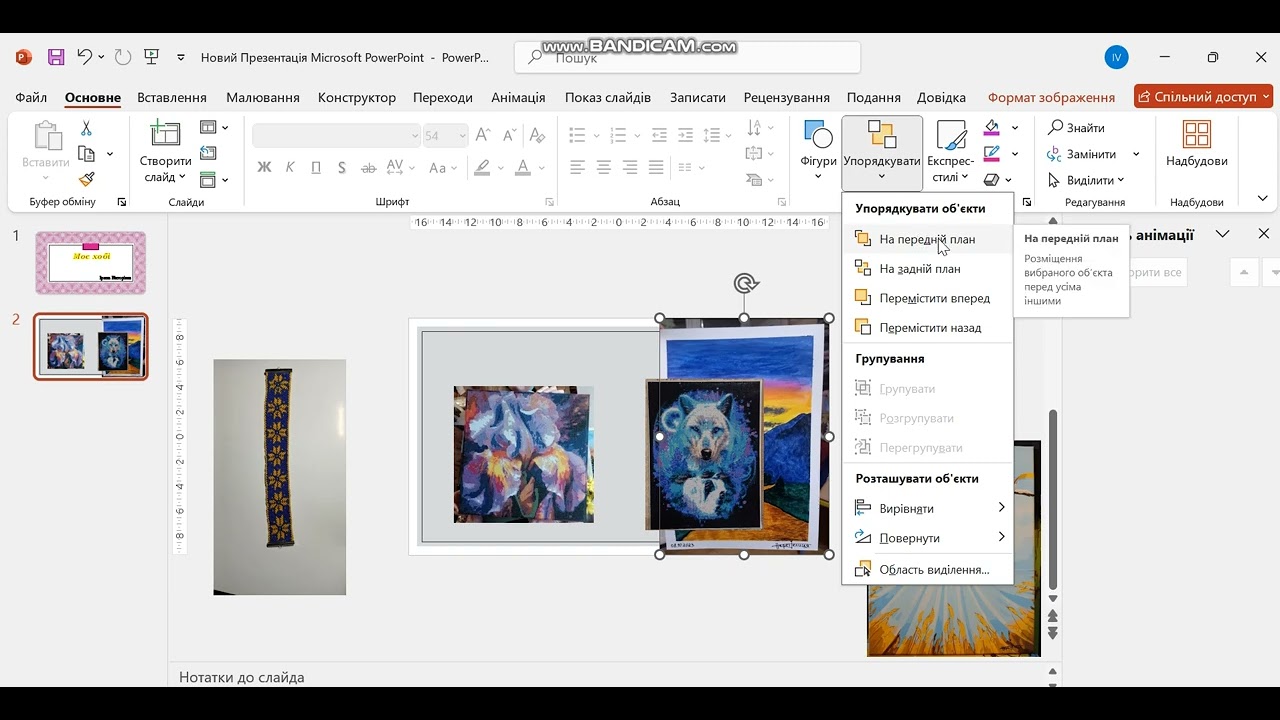Toggle center text alignment
The height and width of the screenshot is (720, 1280).
click(604, 167)
